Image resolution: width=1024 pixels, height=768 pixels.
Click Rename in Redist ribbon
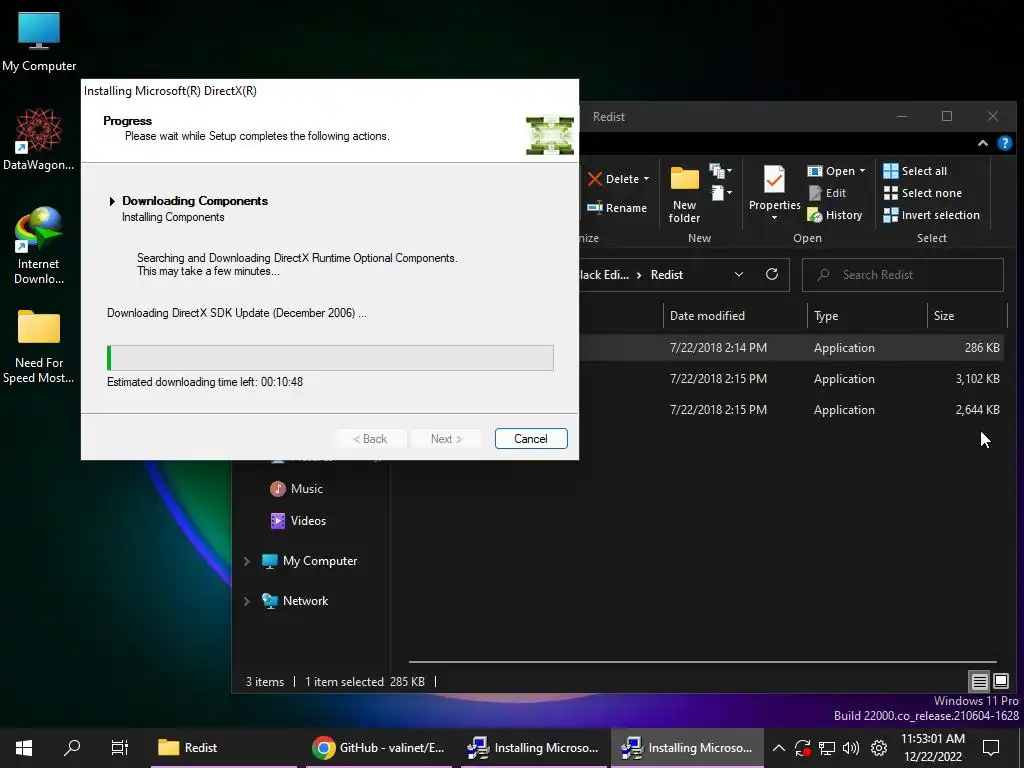tap(616, 208)
